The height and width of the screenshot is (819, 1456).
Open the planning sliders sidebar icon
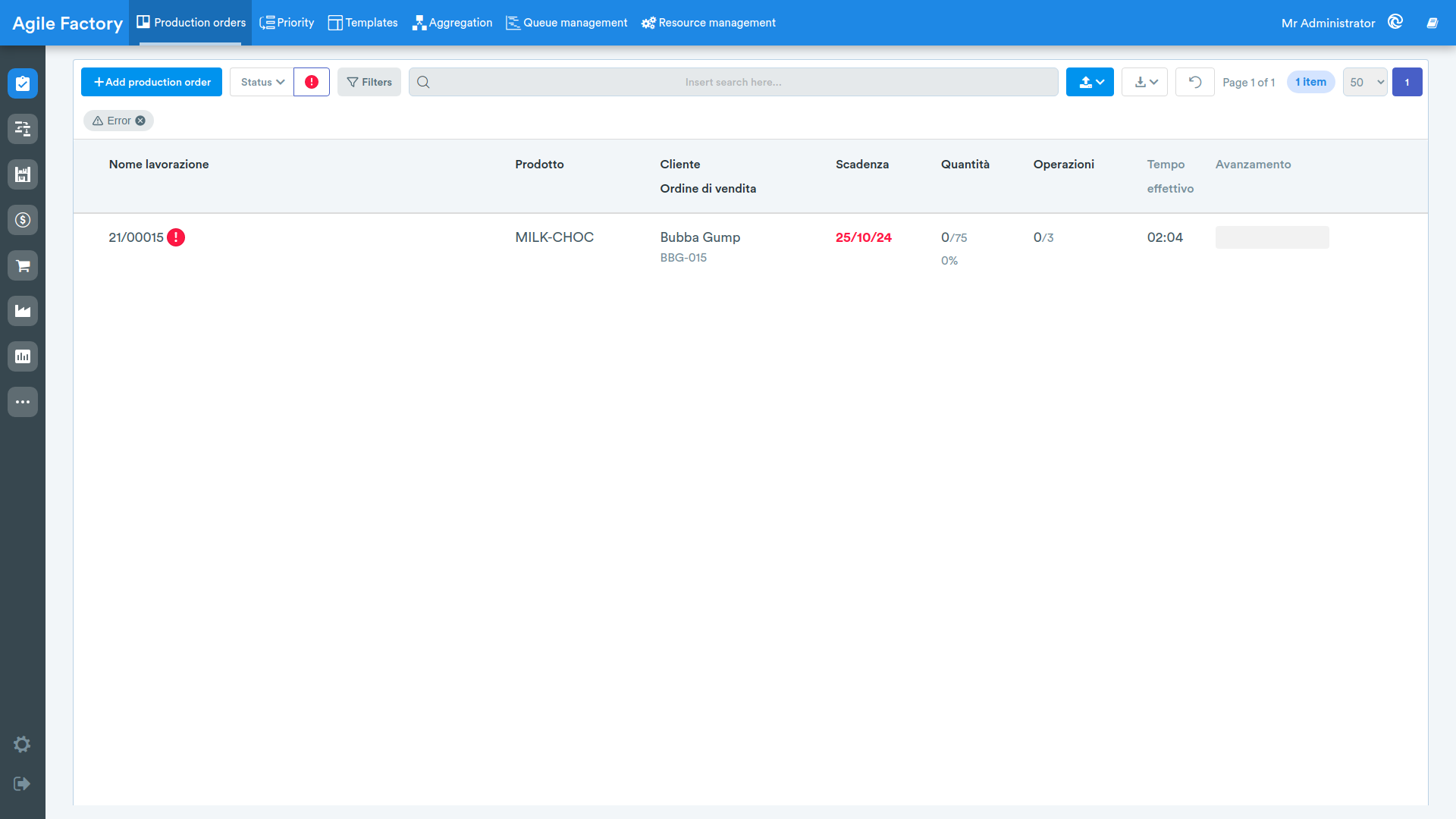pyautogui.click(x=23, y=129)
